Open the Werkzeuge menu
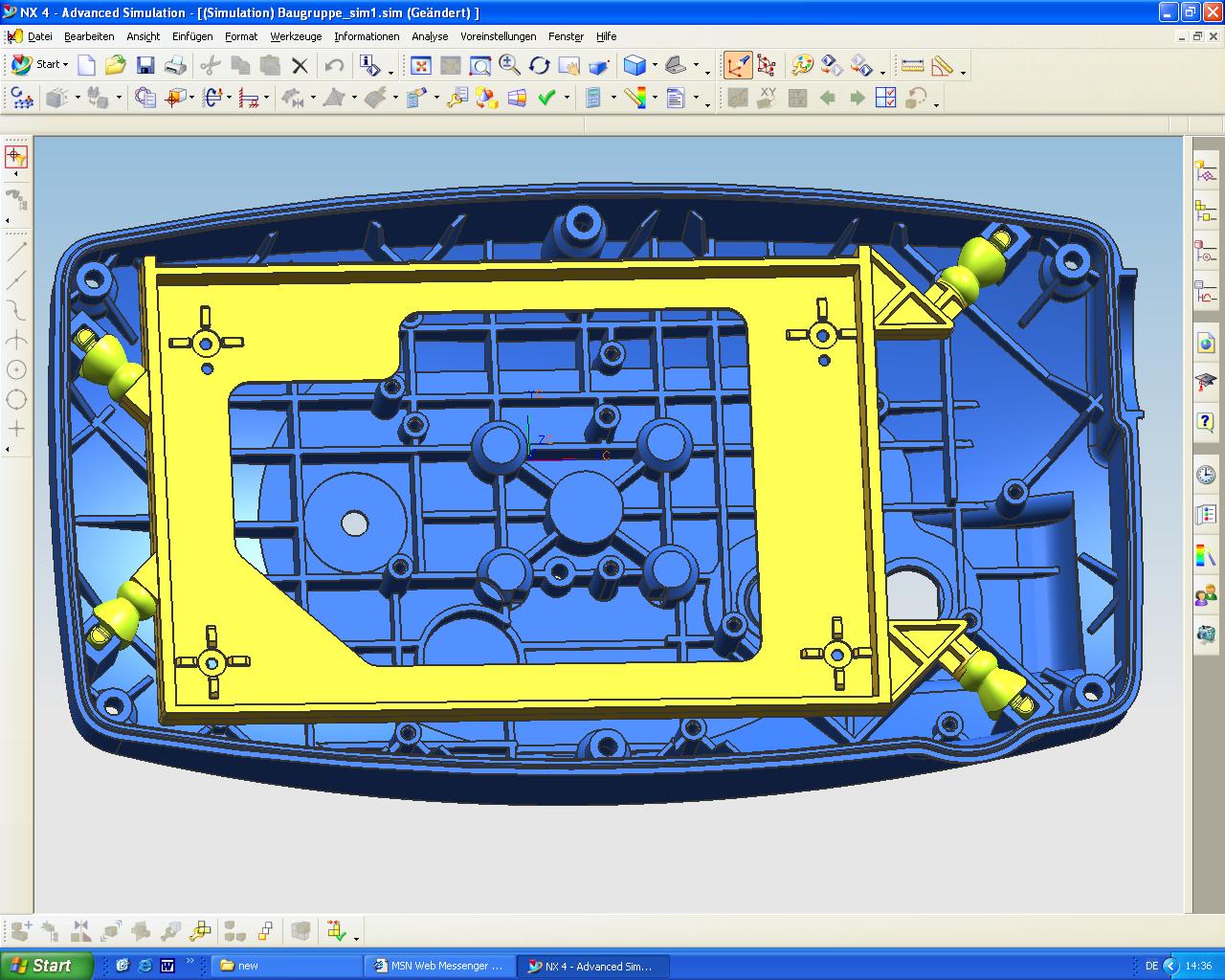Screen dimensions: 1225x980 pos(296,36)
